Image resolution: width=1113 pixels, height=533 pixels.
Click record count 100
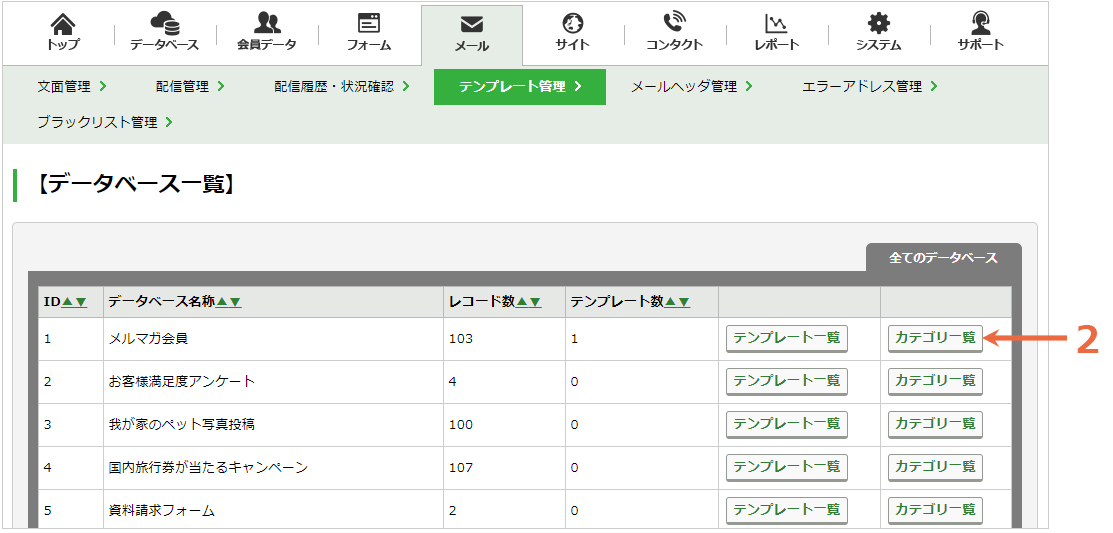[x=461, y=425]
